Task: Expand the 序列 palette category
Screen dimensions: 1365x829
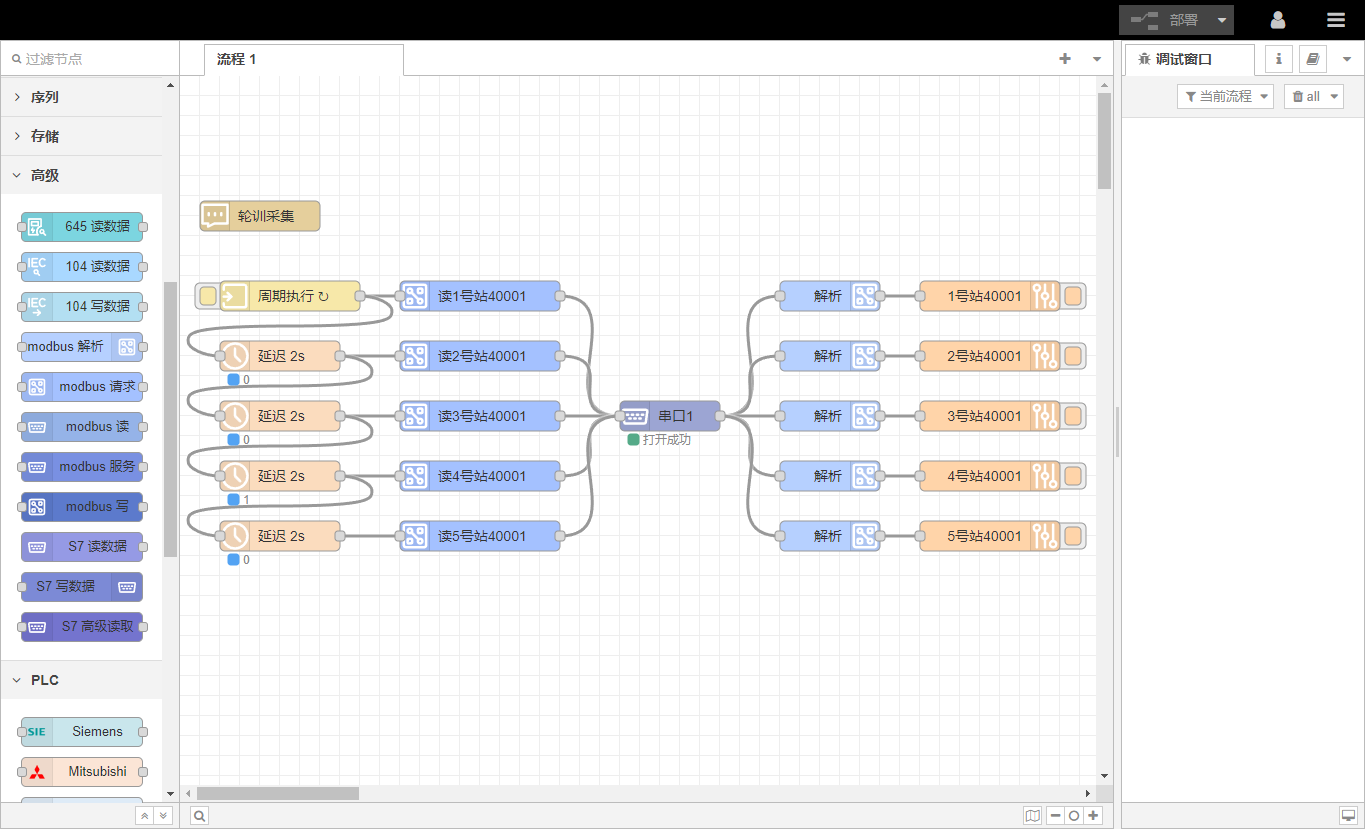Action: [x=45, y=97]
